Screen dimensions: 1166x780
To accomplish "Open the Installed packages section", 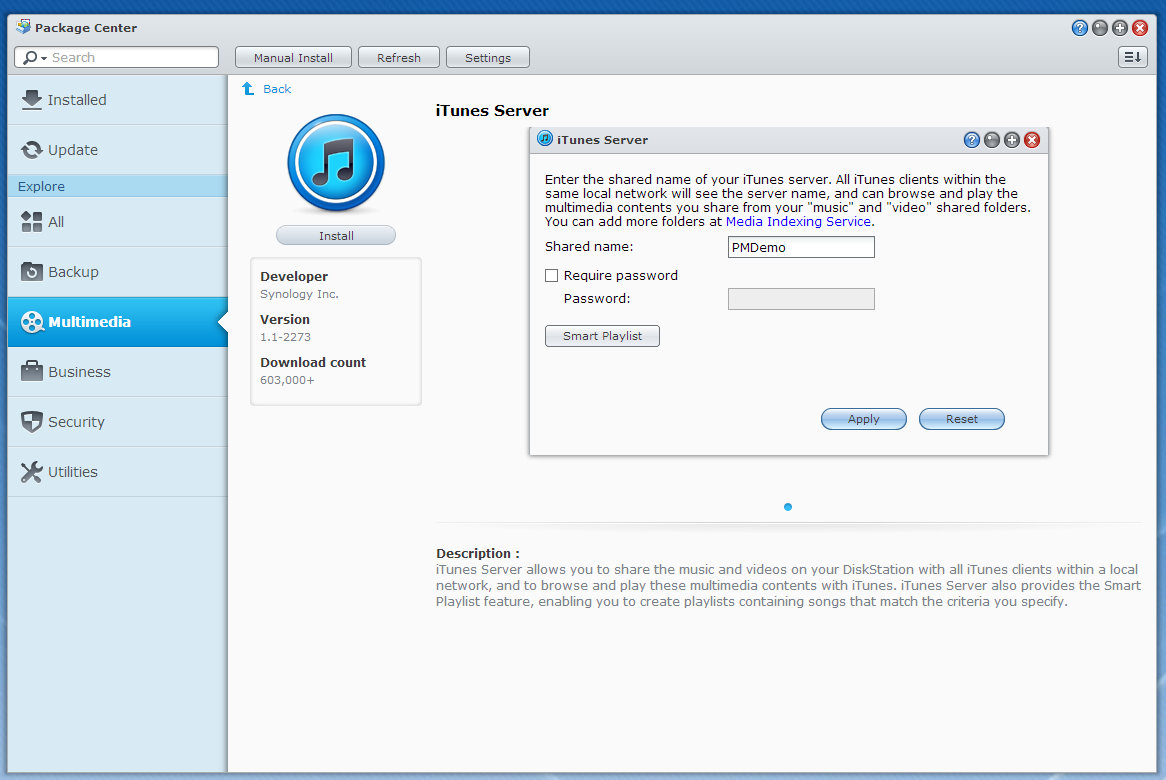I will click(117, 100).
